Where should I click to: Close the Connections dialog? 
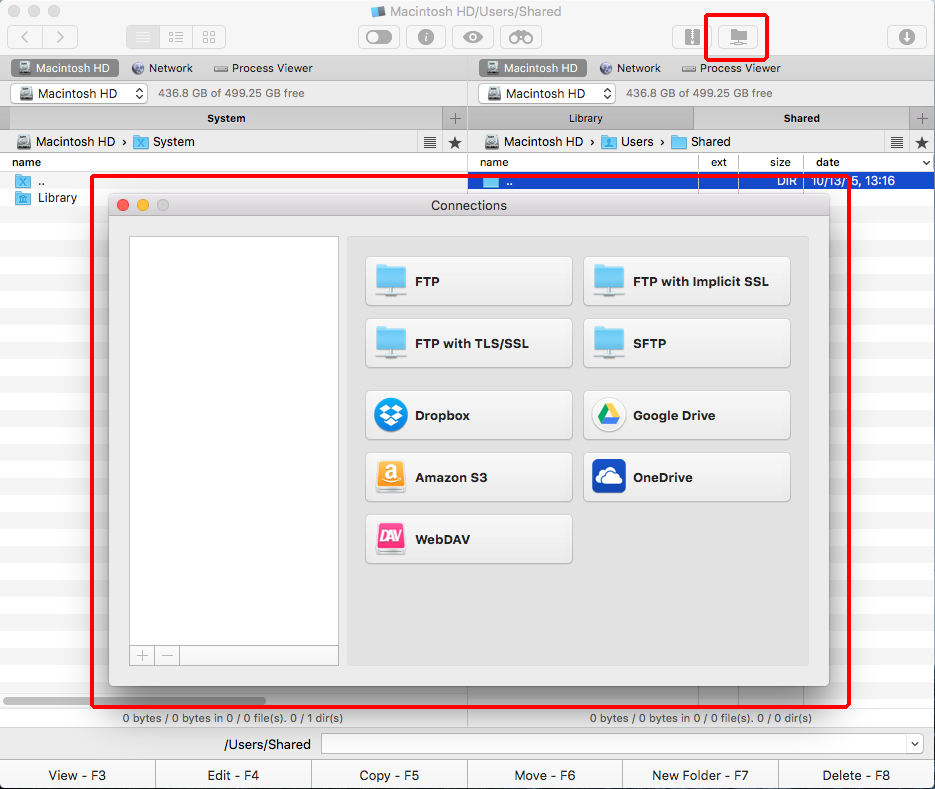tap(123, 205)
